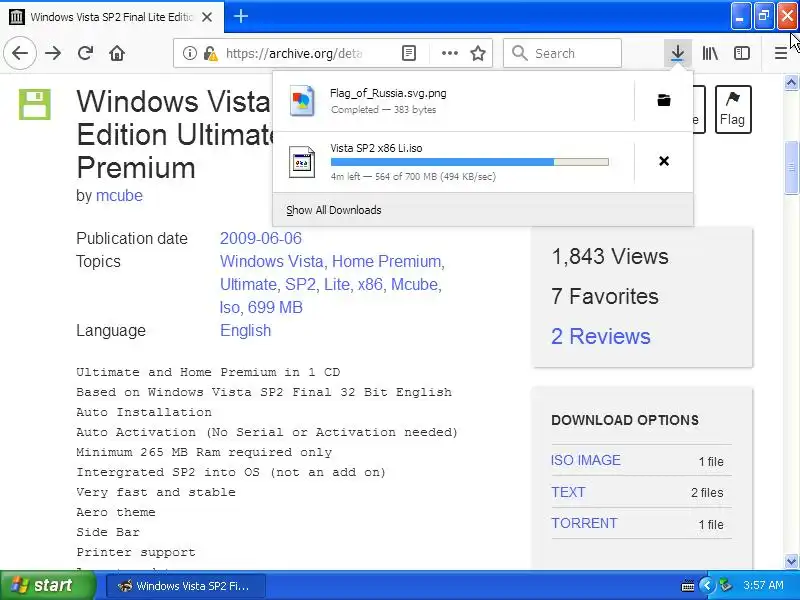This screenshot has height=600, width=800.
Task: Open the page actions three-dot menu
Action: 449,53
